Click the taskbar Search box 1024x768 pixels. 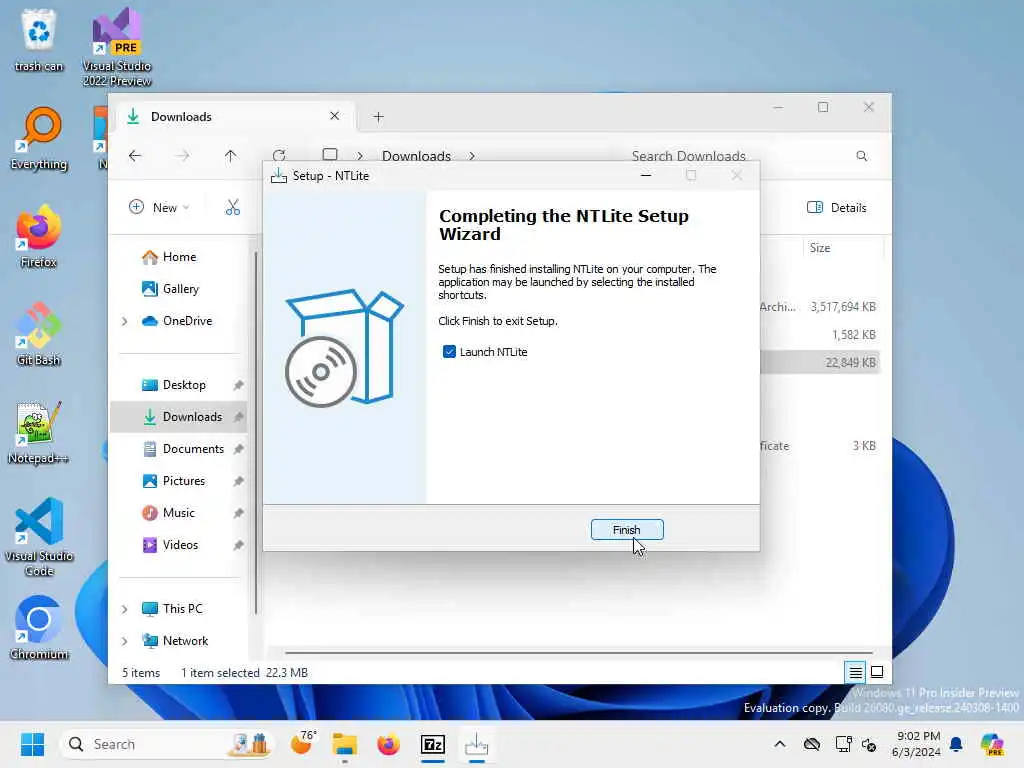(x=167, y=744)
